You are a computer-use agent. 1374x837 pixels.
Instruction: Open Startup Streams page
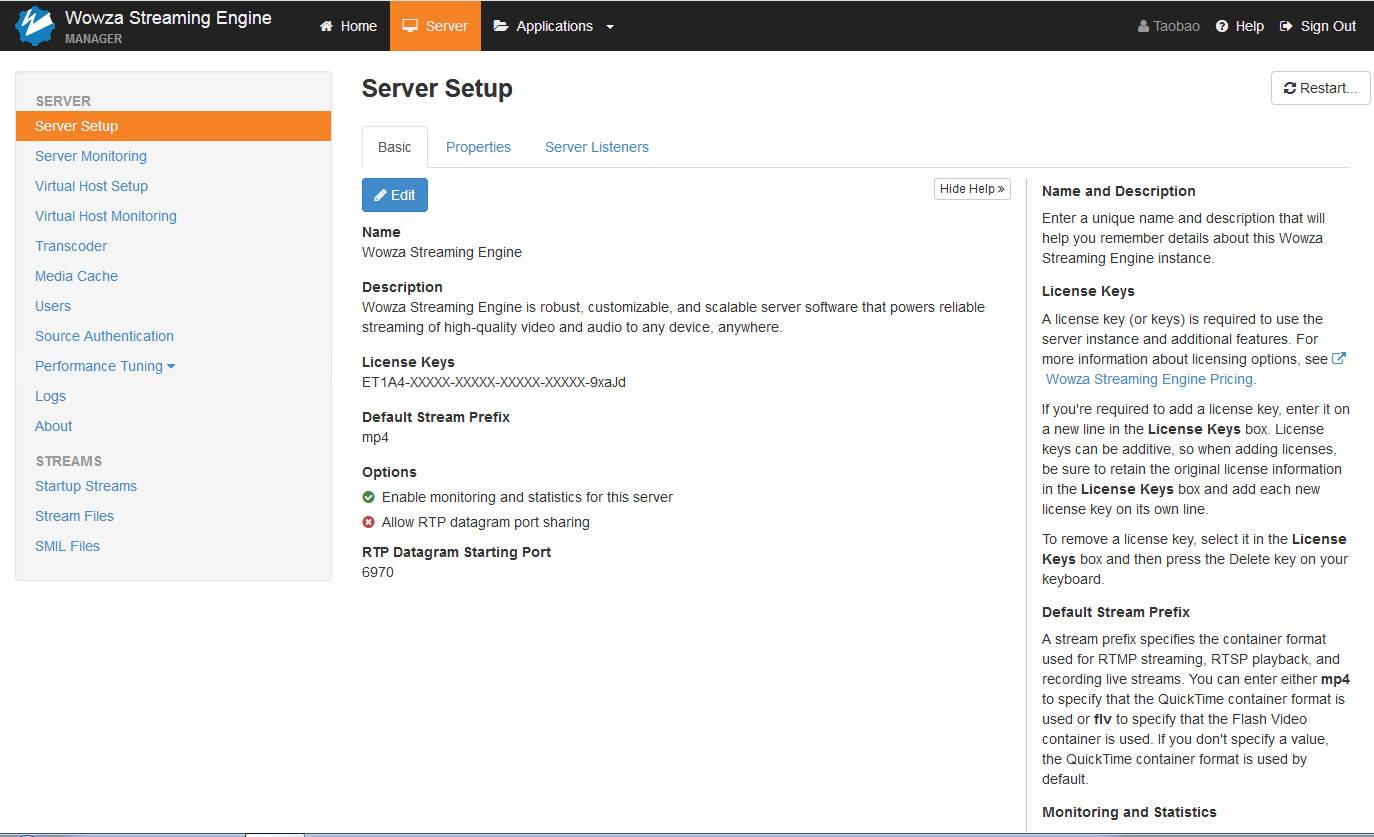[x=86, y=486]
